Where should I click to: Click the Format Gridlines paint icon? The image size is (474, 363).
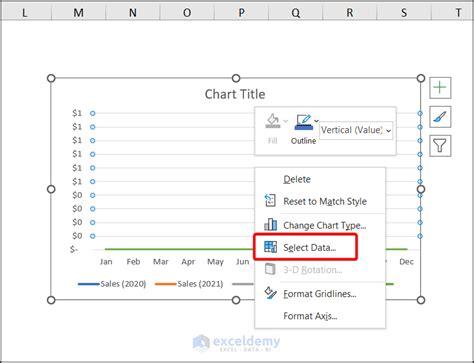pos(270,293)
